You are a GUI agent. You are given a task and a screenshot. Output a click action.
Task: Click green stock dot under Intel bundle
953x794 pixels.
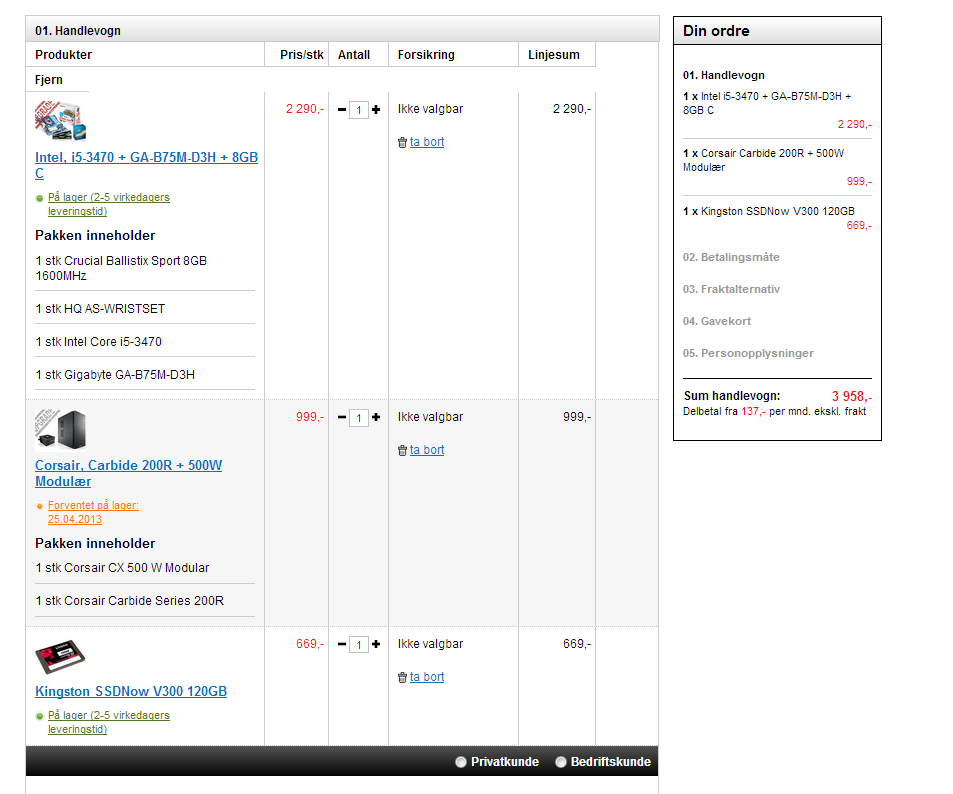pyautogui.click(x=40, y=198)
